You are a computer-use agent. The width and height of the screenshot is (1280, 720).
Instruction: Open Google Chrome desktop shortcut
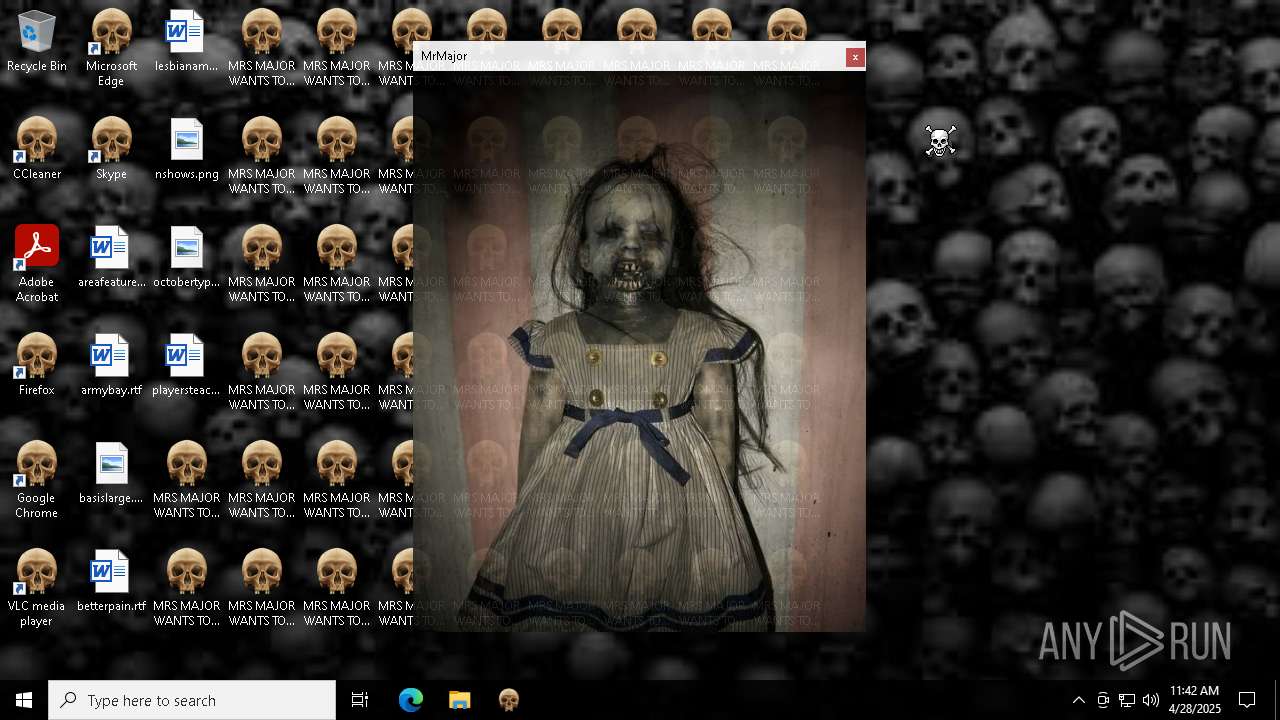point(37,480)
